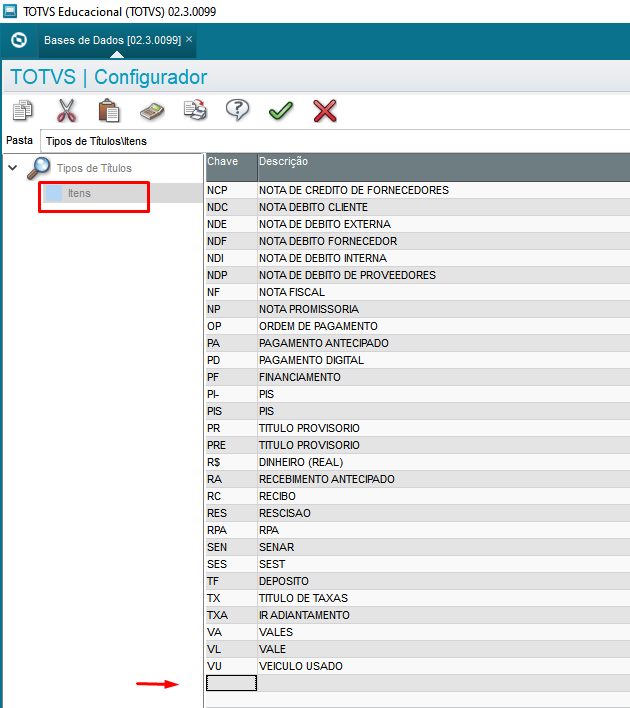Screen dimensions: 630x708
Task: Select NOTA DE DEBITO INTERNA row
Action: (418, 258)
